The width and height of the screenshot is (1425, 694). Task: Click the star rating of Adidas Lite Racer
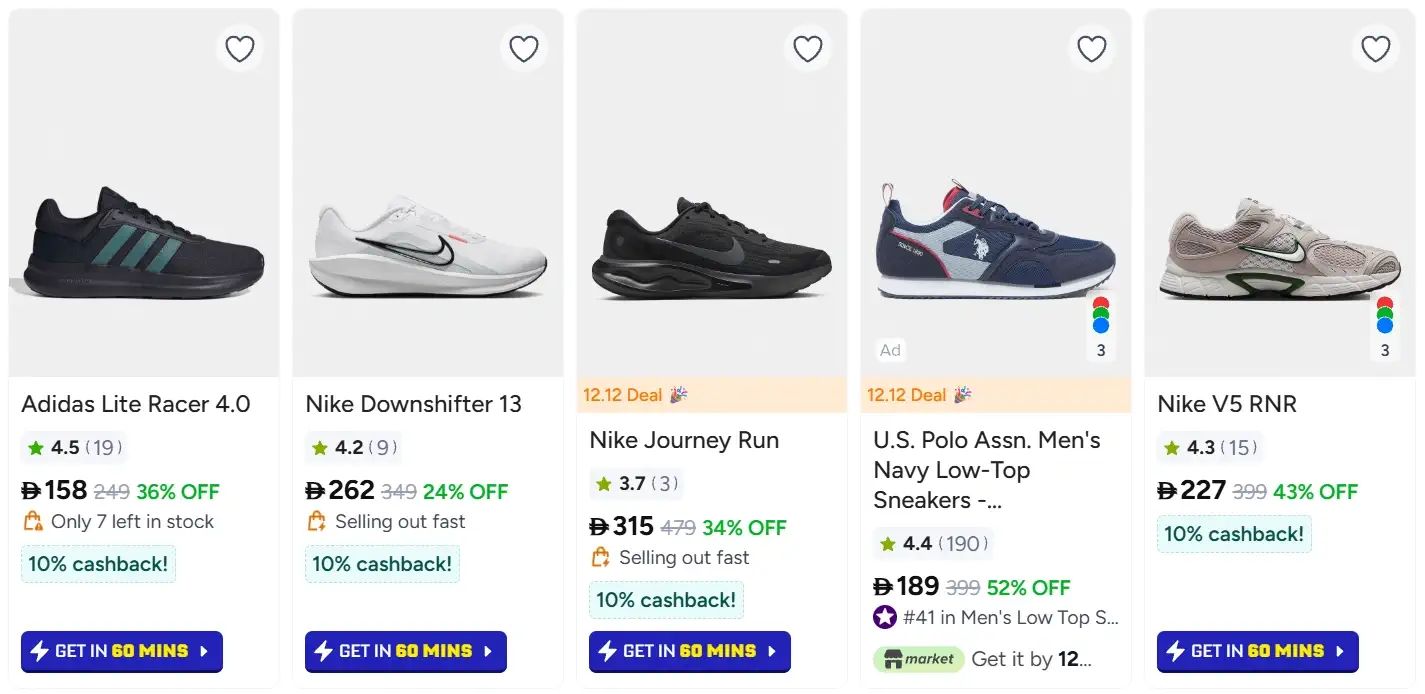(x=75, y=448)
